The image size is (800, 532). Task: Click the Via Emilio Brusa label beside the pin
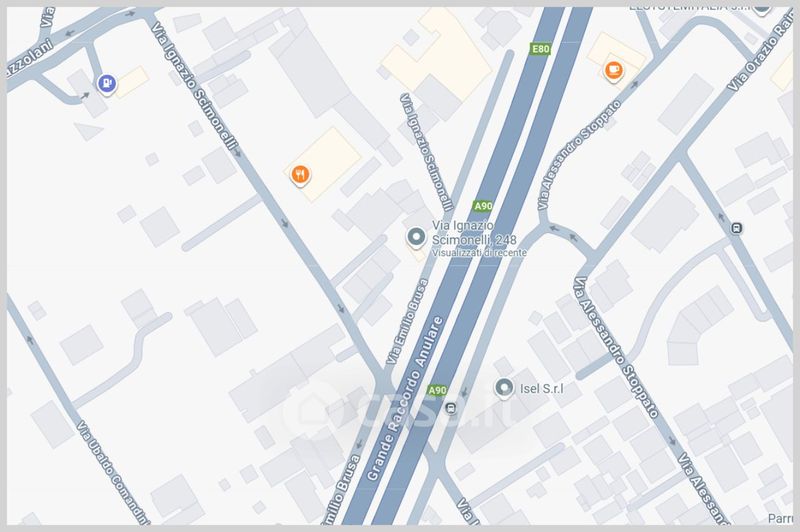(407, 321)
